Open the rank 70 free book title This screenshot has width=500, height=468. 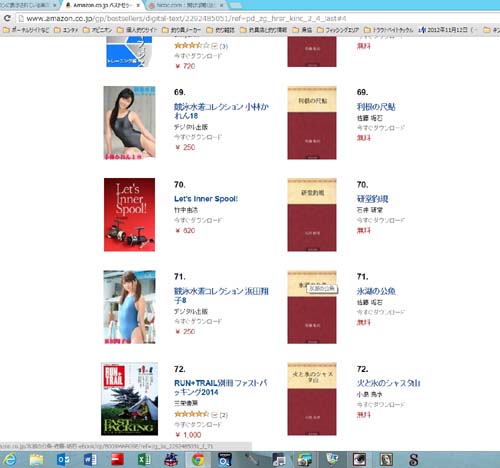372,199
